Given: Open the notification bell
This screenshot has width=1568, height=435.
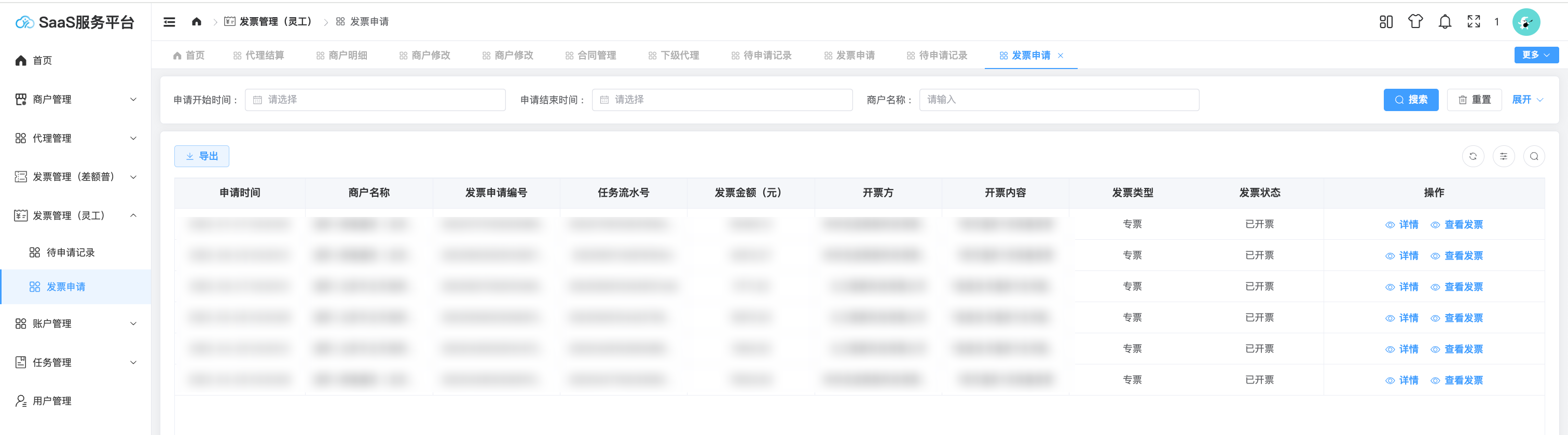Looking at the screenshot, I should coord(1445,22).
